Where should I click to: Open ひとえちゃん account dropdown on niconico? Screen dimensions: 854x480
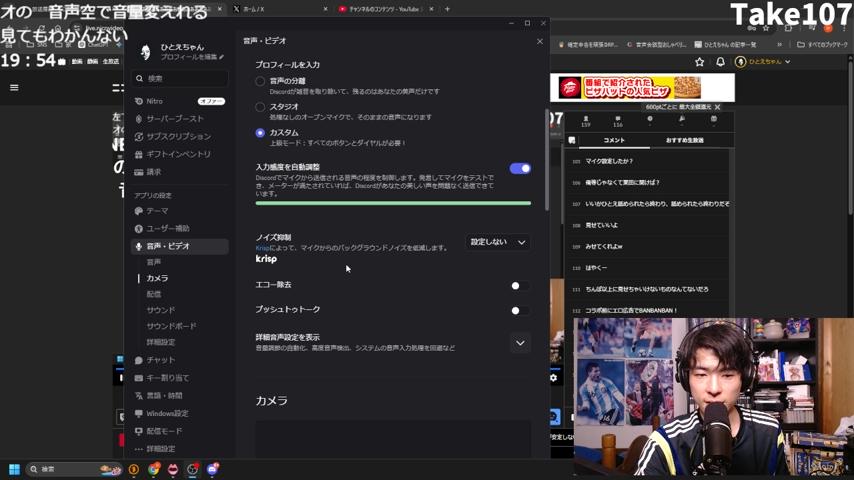(x=762, y=62)
